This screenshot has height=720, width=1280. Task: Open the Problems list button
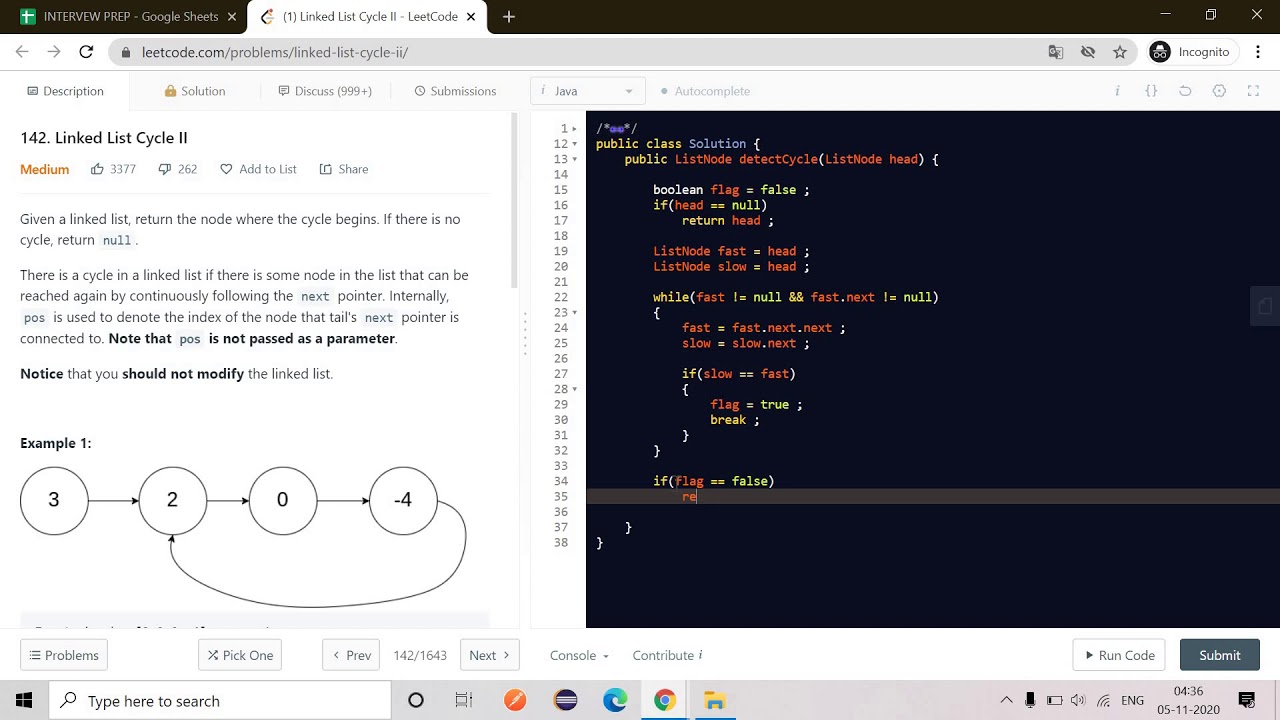click(x=64, y=655)
